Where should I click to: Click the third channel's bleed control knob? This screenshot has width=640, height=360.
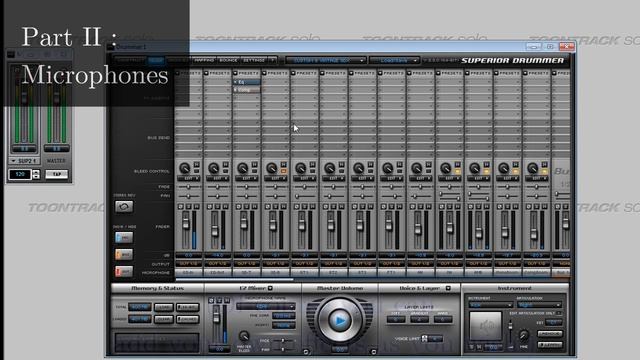pyautogui.click(x=242, y=168)
